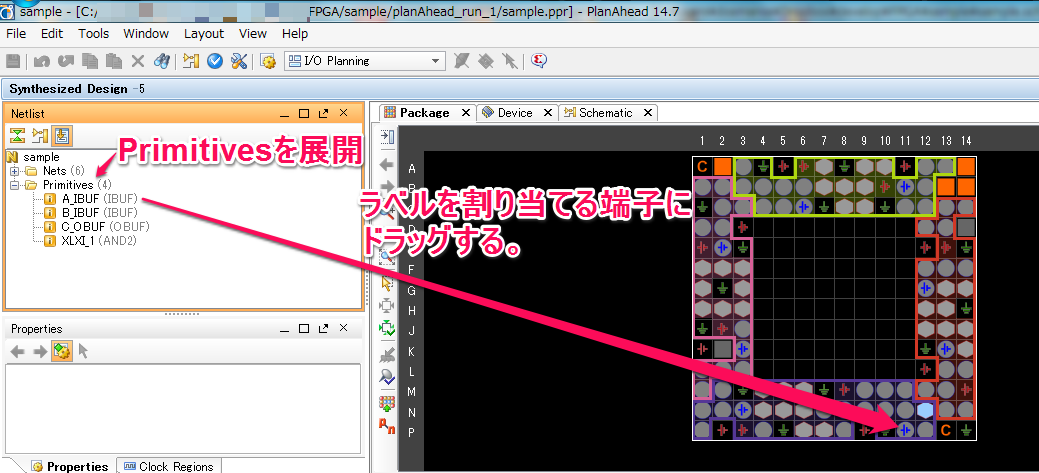1039x473 pixels.
Task: Click the yellow select cursor in Package side toolbar
Action: click(387, 284)
